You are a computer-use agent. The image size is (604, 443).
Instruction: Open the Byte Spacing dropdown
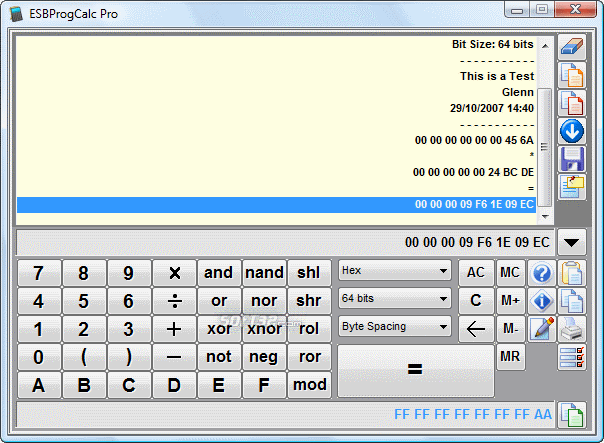tap(394, 327)
